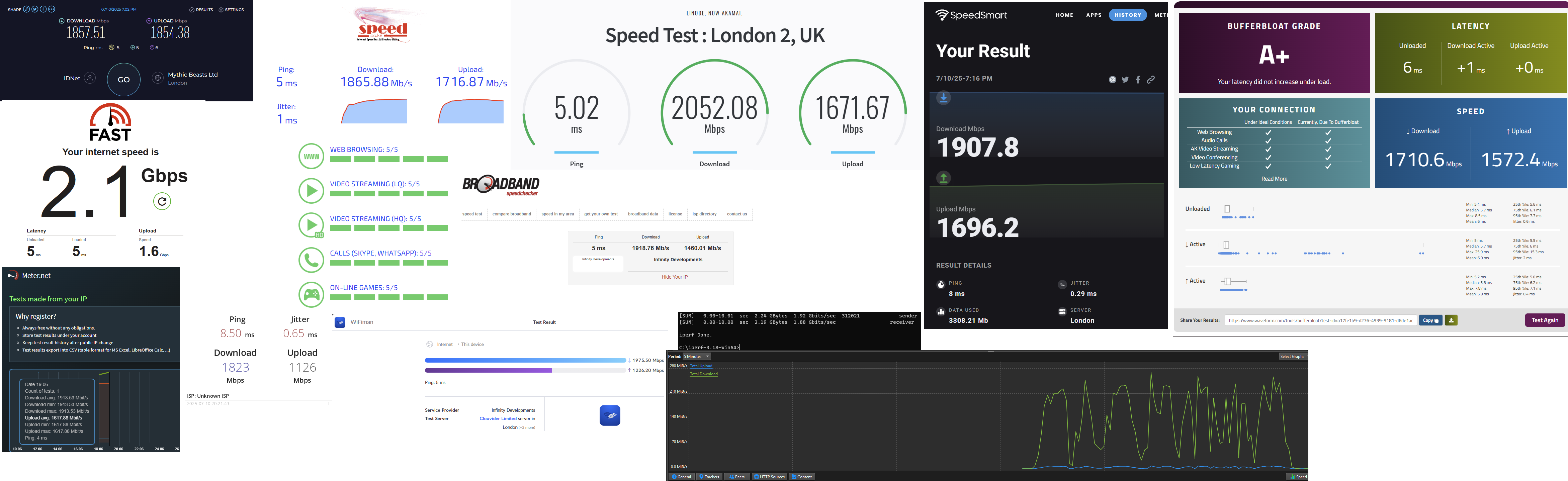Open the 'isp directory' tab
This screenshot has height=481, width=1568.
coord(704,214)
